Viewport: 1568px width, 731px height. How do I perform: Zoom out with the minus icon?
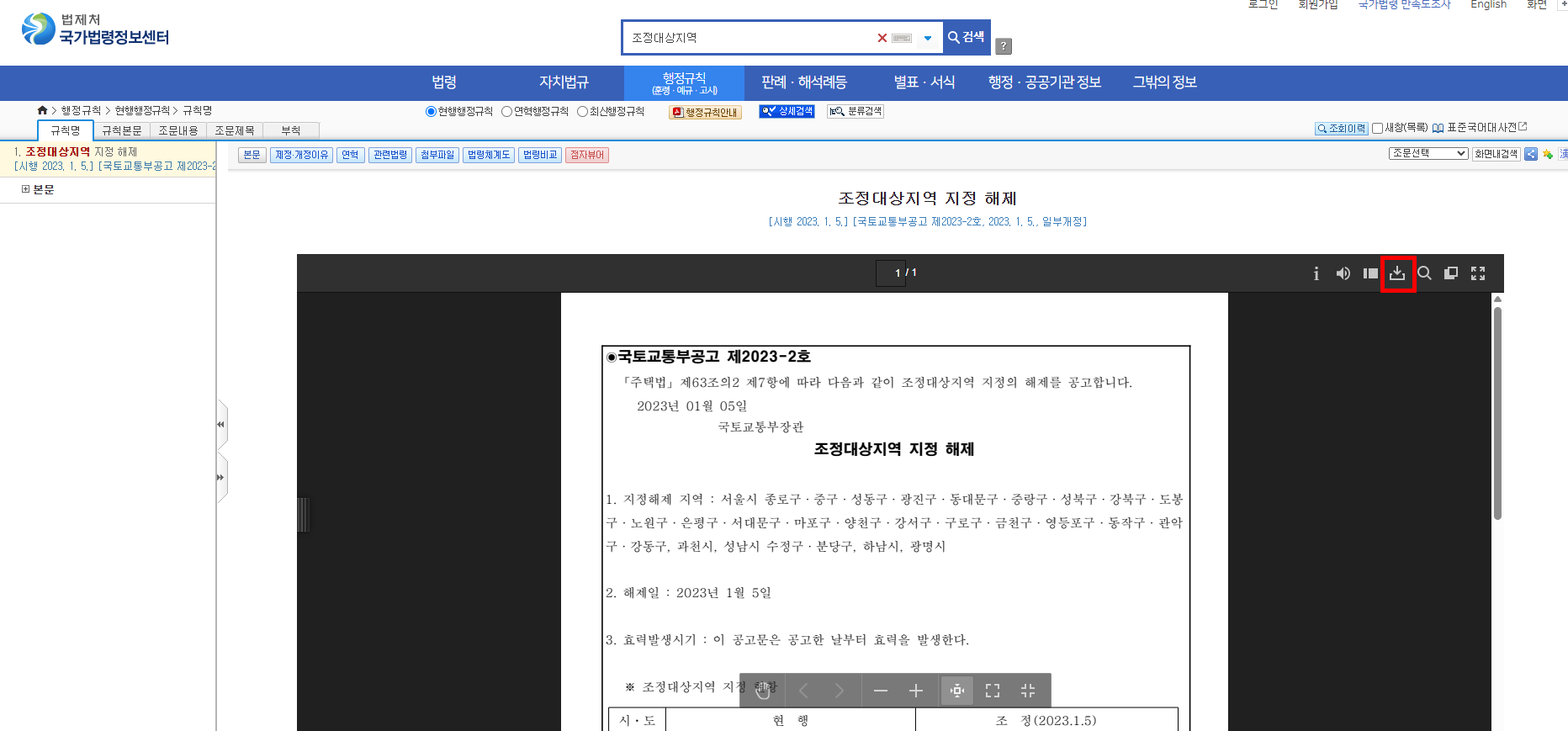(881, 691)
